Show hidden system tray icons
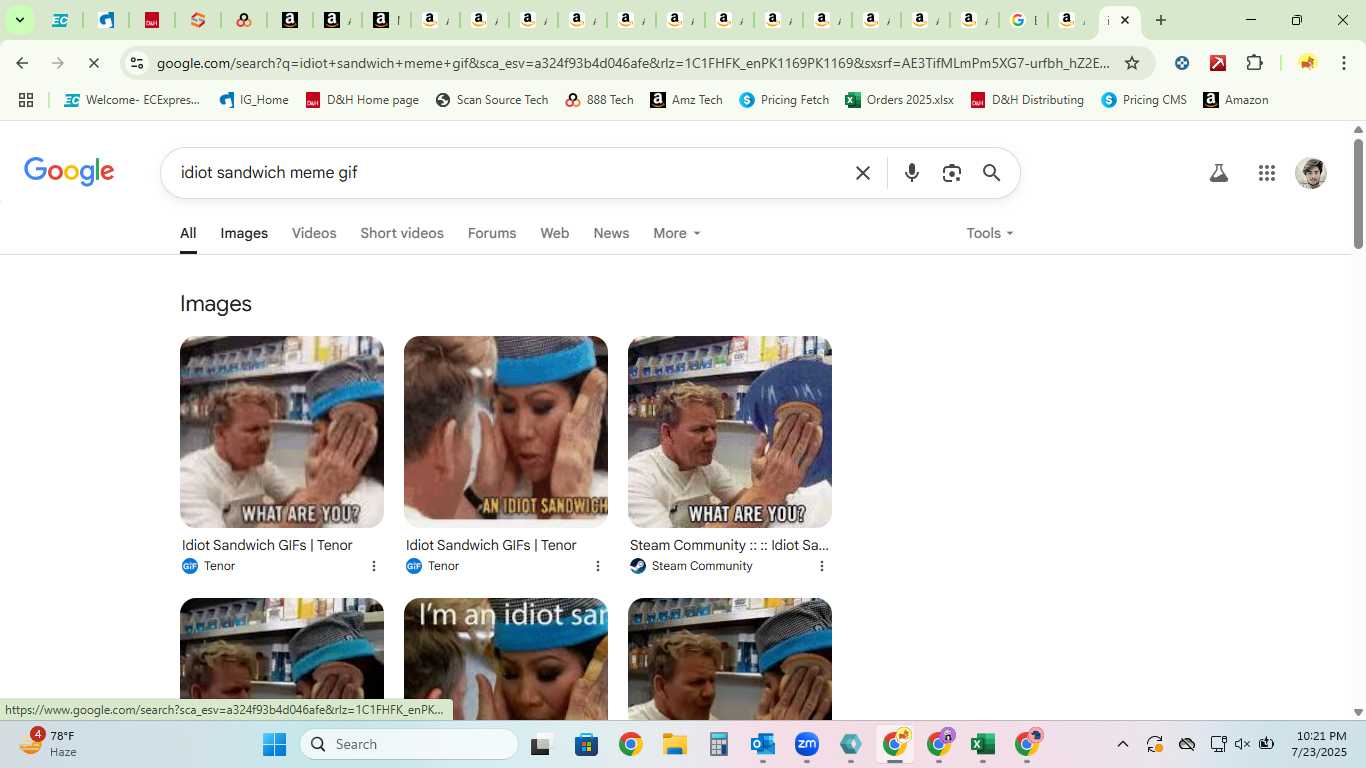Image resolution: width=1366 pixels, height=768 pixels. [1122, 744]
